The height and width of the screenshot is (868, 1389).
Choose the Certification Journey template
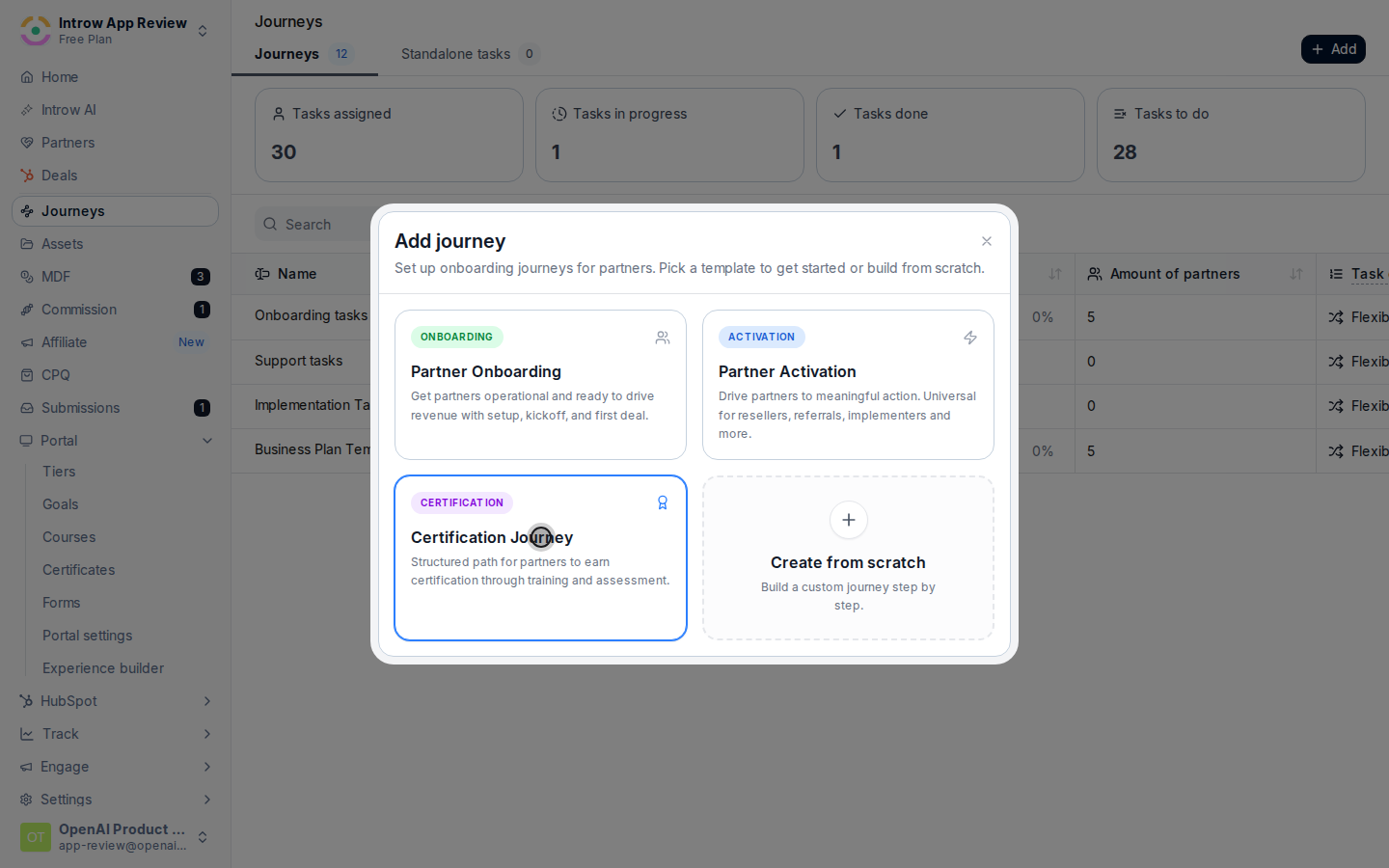pos(540,557)
